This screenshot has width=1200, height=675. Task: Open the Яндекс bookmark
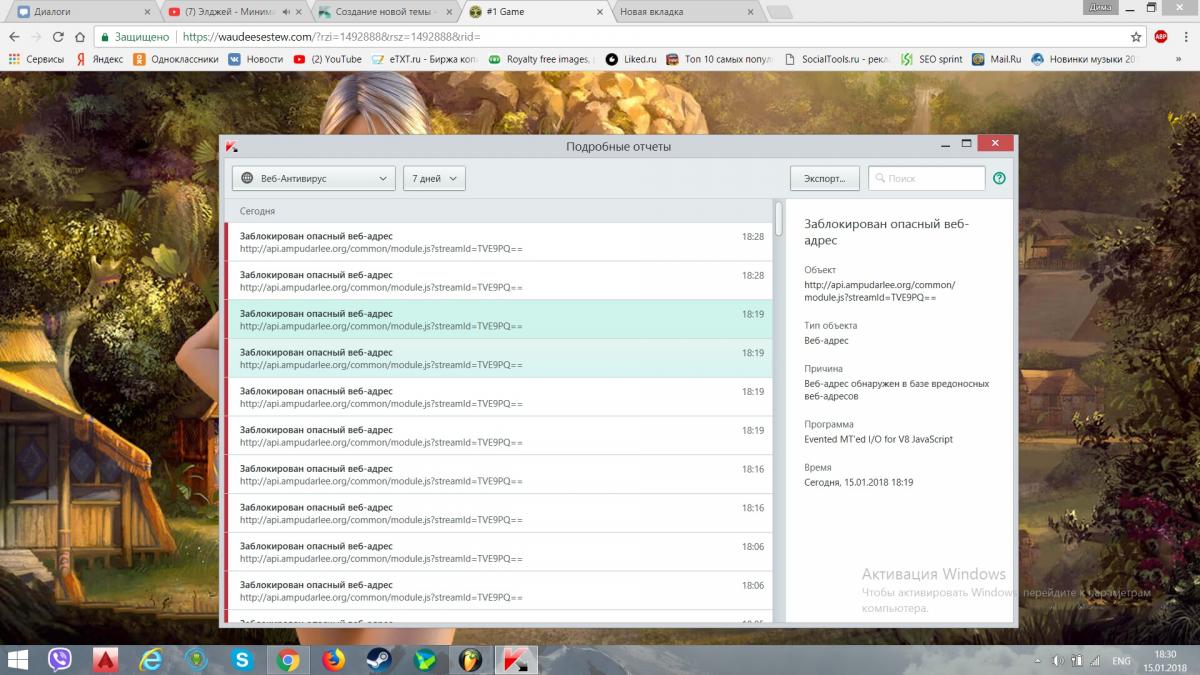pos(100,59)
